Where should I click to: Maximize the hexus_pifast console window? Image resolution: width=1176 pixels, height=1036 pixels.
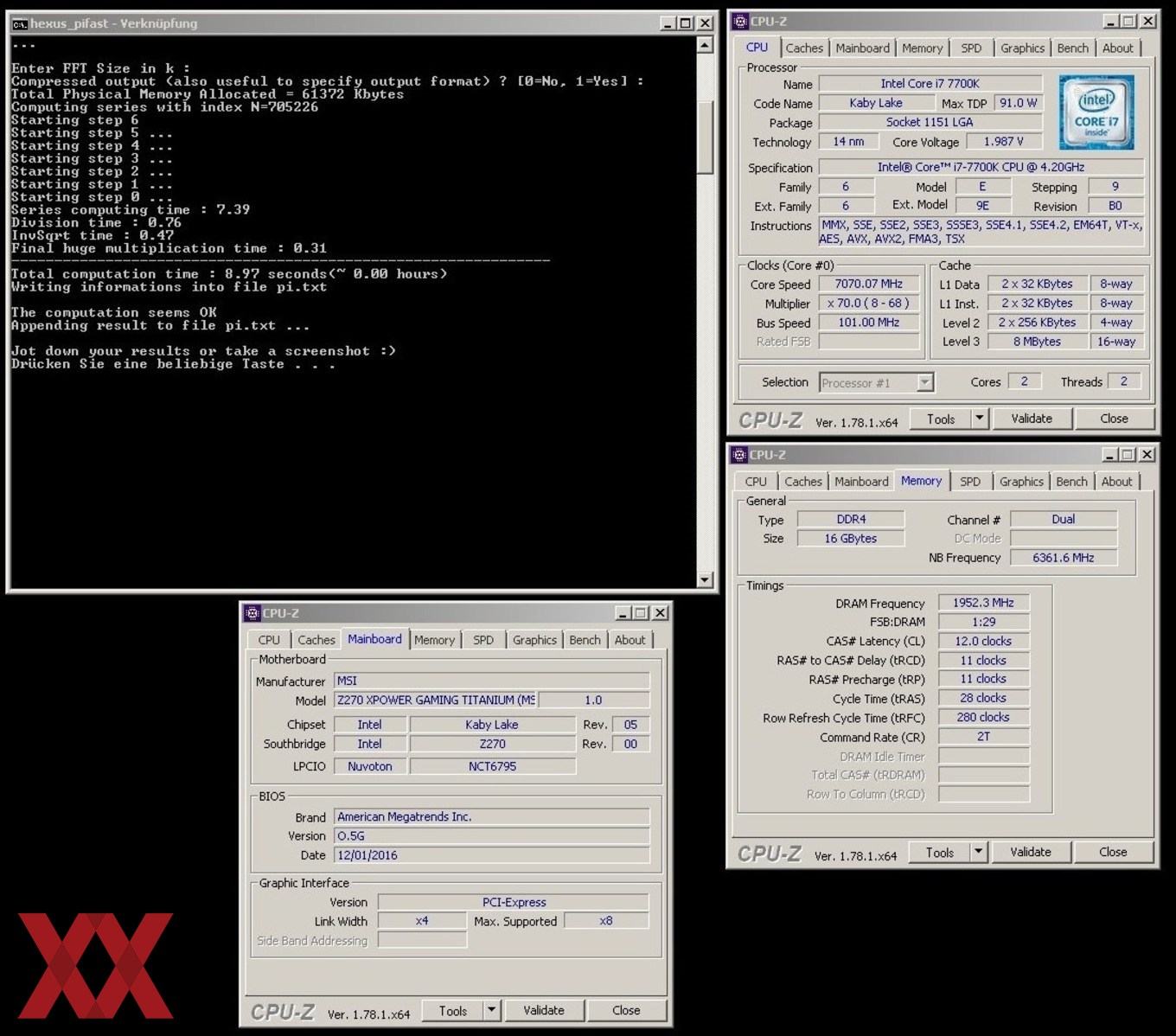click(685, 23)
